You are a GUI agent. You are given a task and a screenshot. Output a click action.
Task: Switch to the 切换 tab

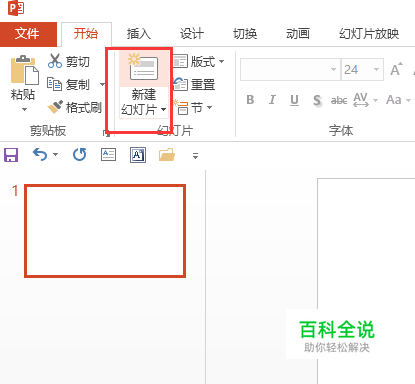point(245,34)
